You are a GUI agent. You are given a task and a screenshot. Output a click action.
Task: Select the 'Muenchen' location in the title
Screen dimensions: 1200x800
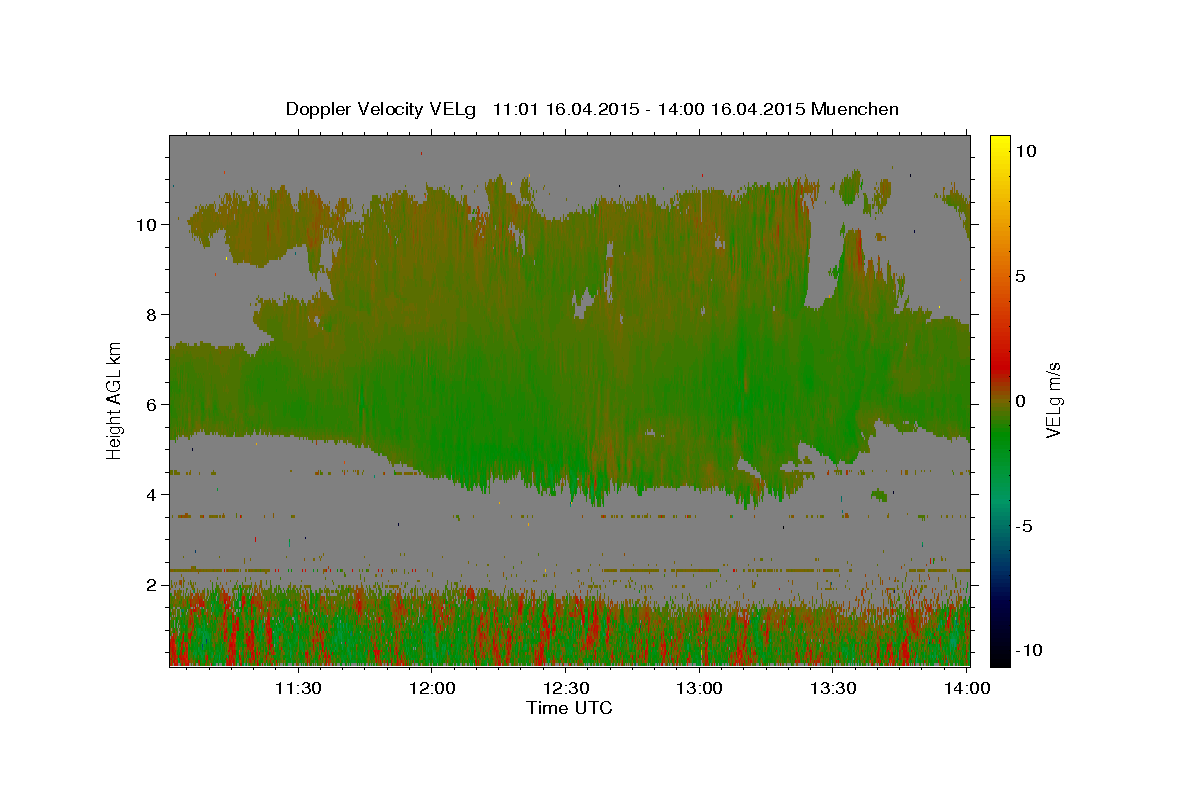point(855,109)
